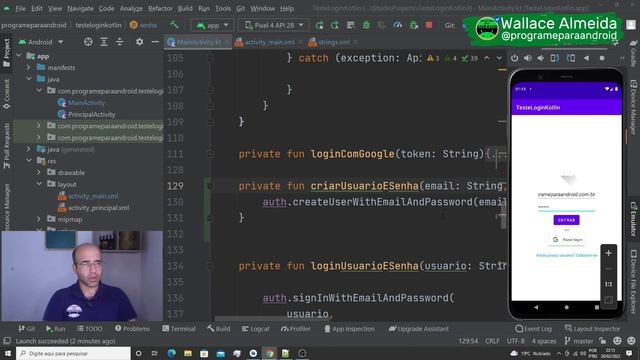The image size is (640, 360).
Task: Click Attach Debugger to Android Process icon
Action: coord(413,25)
